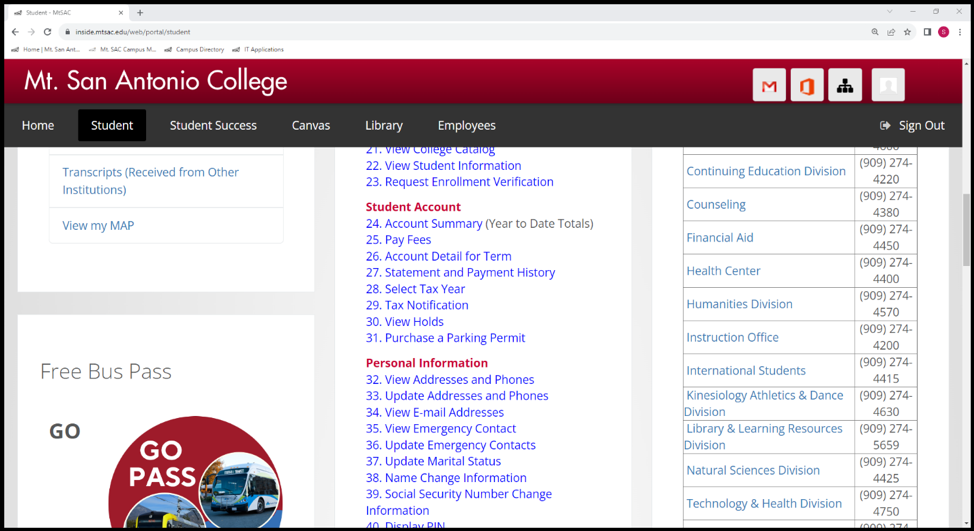Screen dimensions: 974x531
Task: Open the Health Center link
Action: point(723,271)
